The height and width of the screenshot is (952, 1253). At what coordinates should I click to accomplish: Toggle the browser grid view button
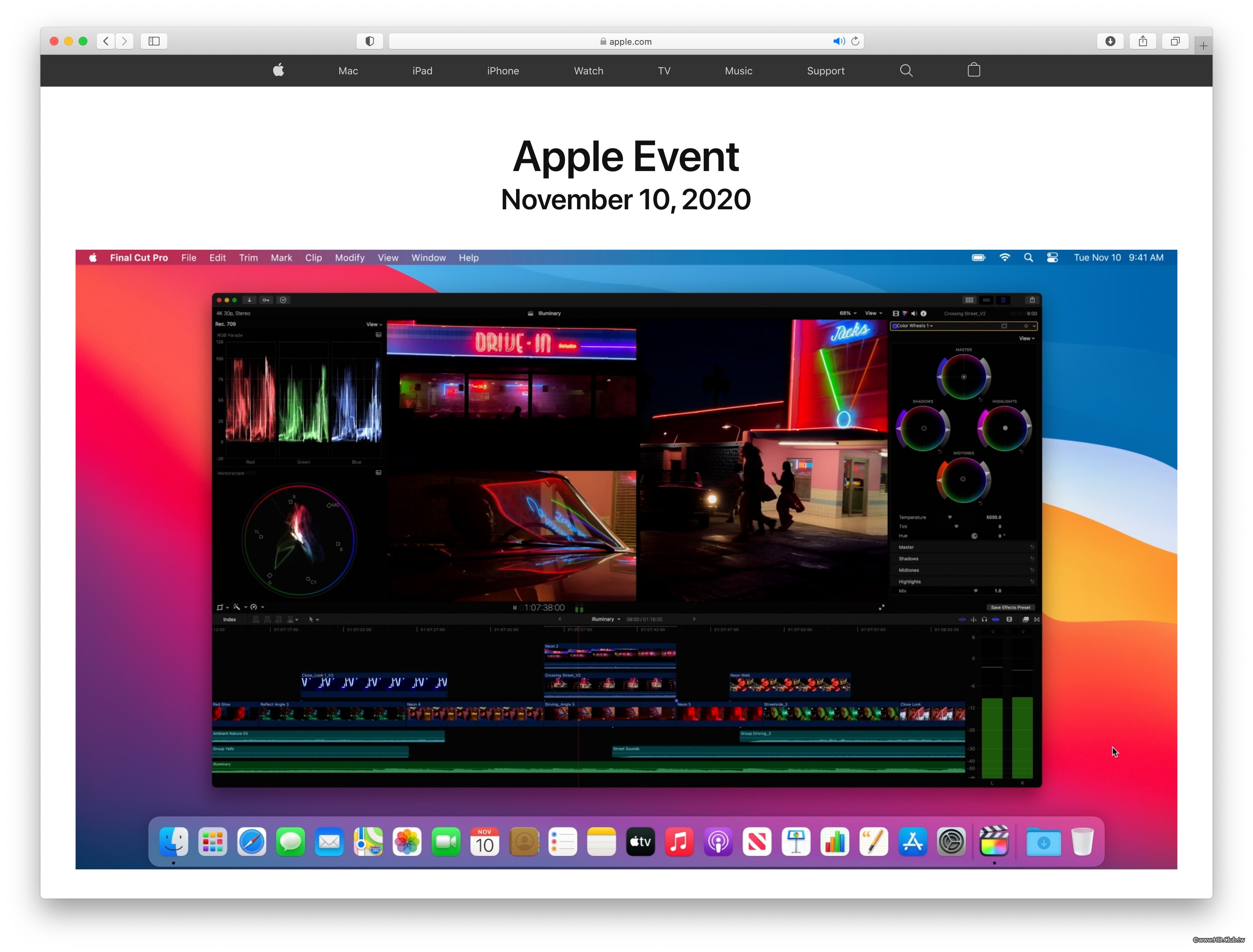point(969,300)
